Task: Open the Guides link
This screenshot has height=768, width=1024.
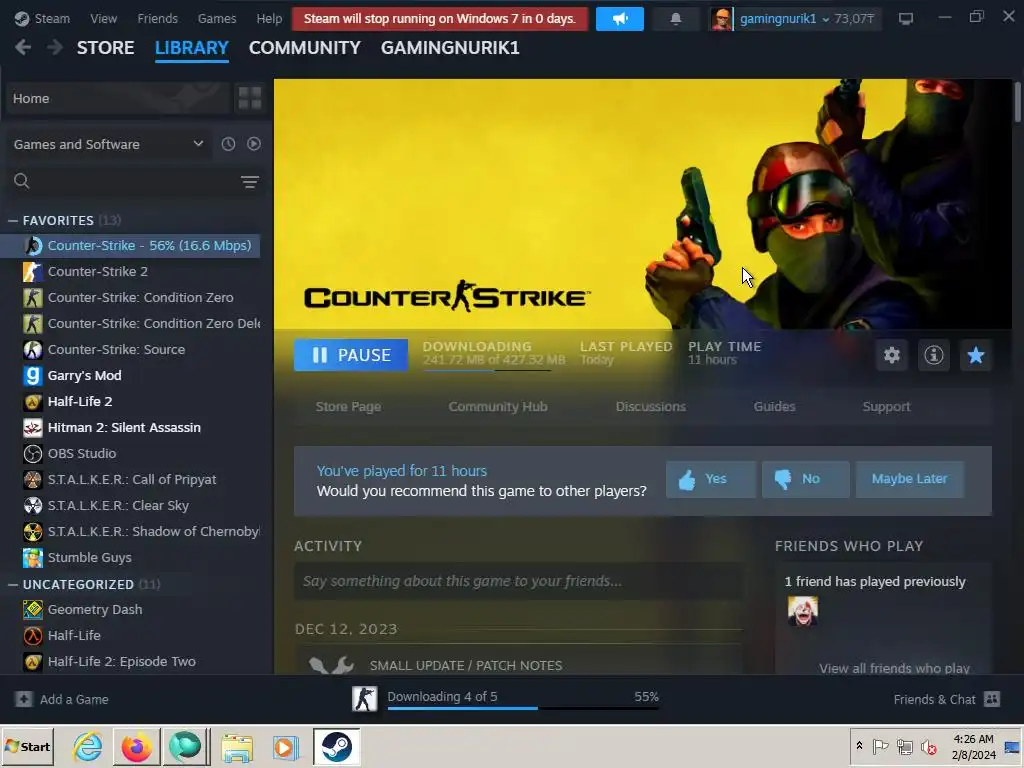Action: [774, 407]
